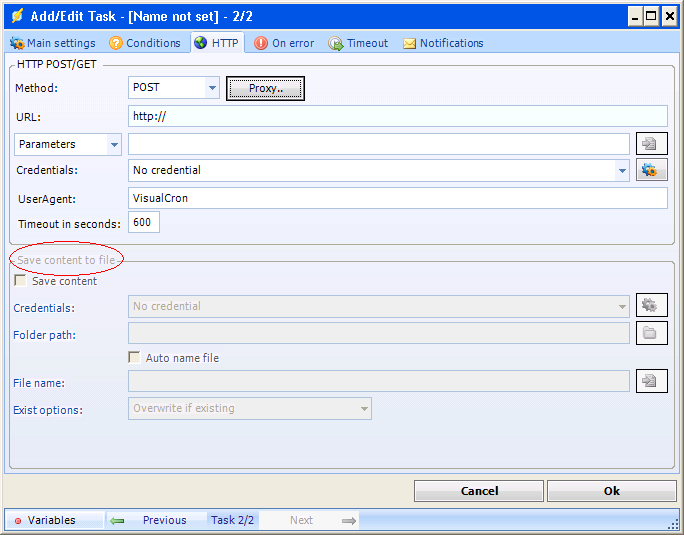Click the File name input field
This screenshot has width=684, height=535.
(x=379, y=381)
